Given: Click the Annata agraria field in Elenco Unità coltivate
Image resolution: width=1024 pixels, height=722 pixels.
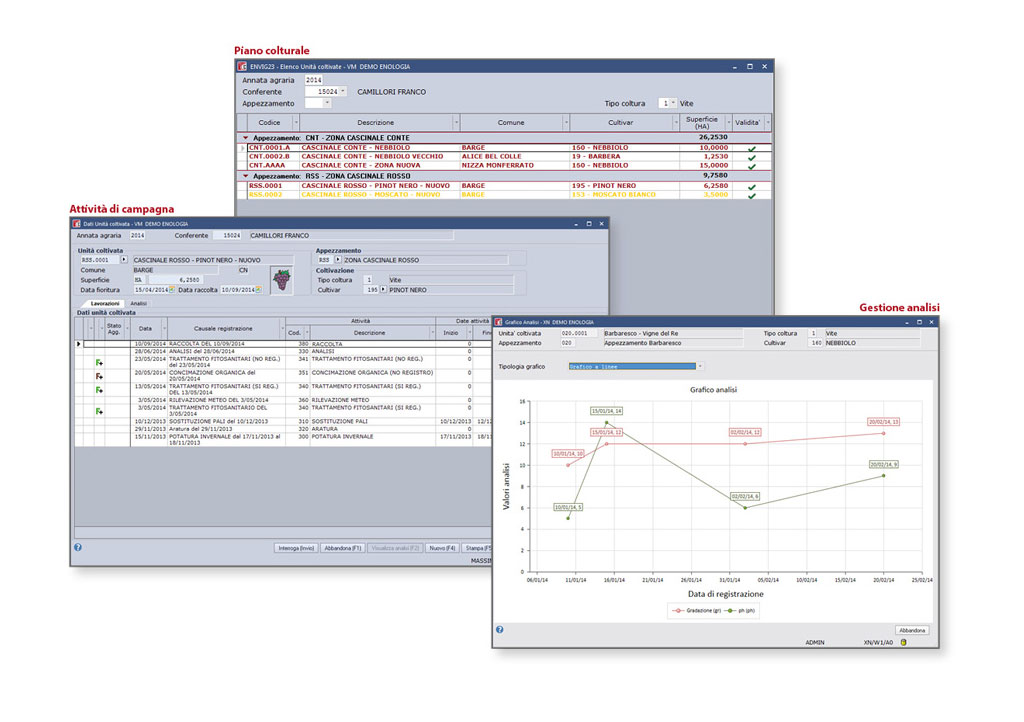Looking at the screenshot, I should pos(314,80).
